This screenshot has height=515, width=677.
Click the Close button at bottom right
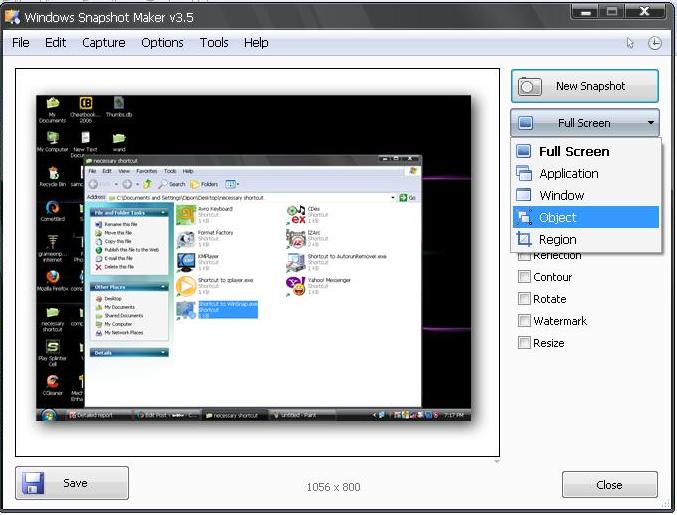point(610,485)
